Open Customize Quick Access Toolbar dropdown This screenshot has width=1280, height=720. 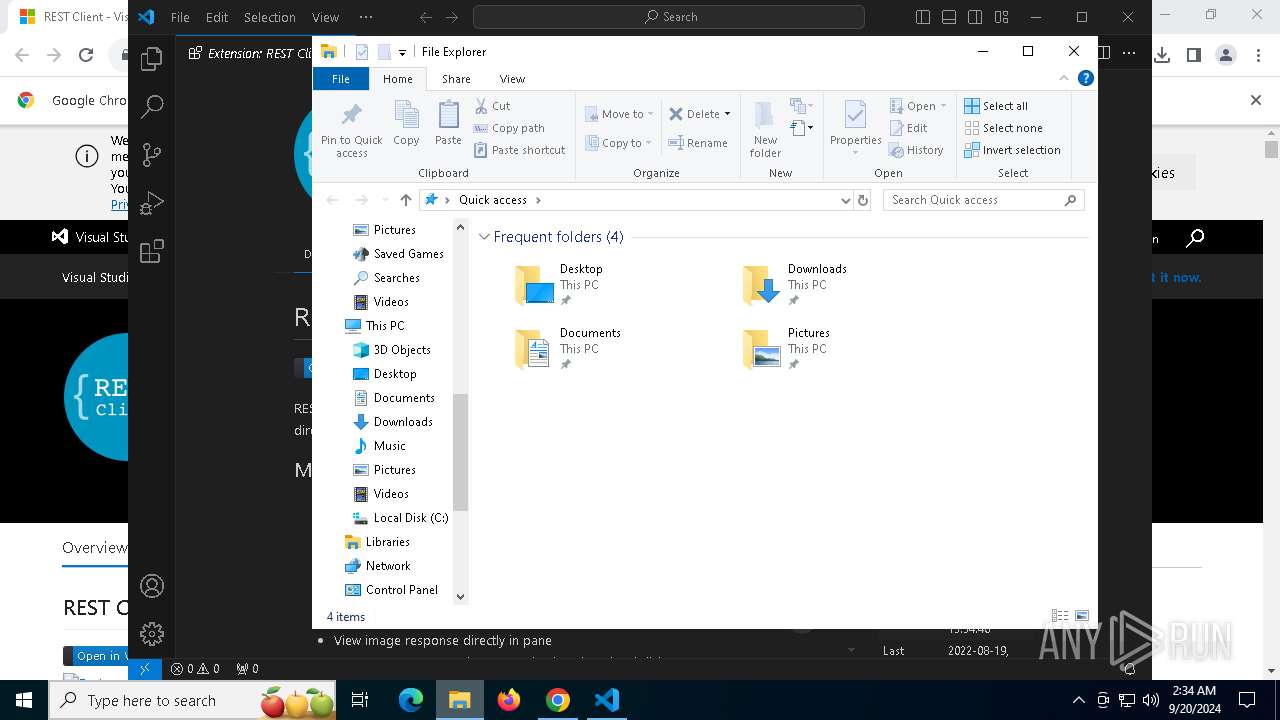pyautogui.click(x=402, y=52)
